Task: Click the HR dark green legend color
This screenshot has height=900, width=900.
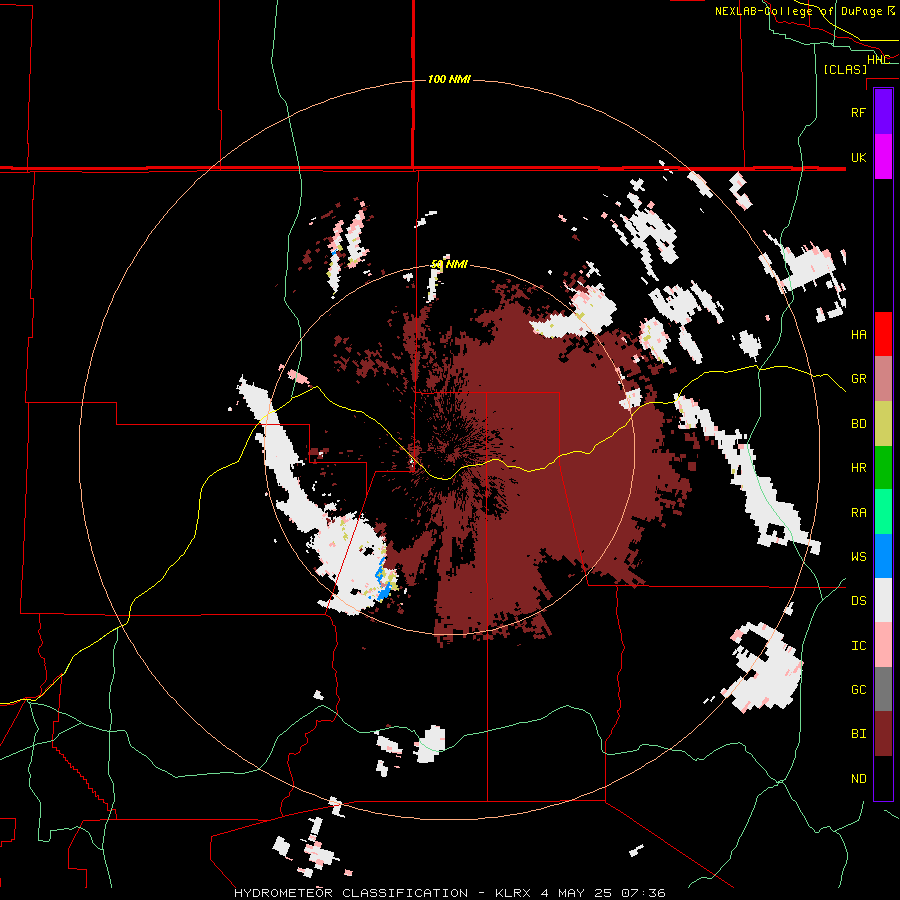Action: pyautogui.click(x=883, y=468)
